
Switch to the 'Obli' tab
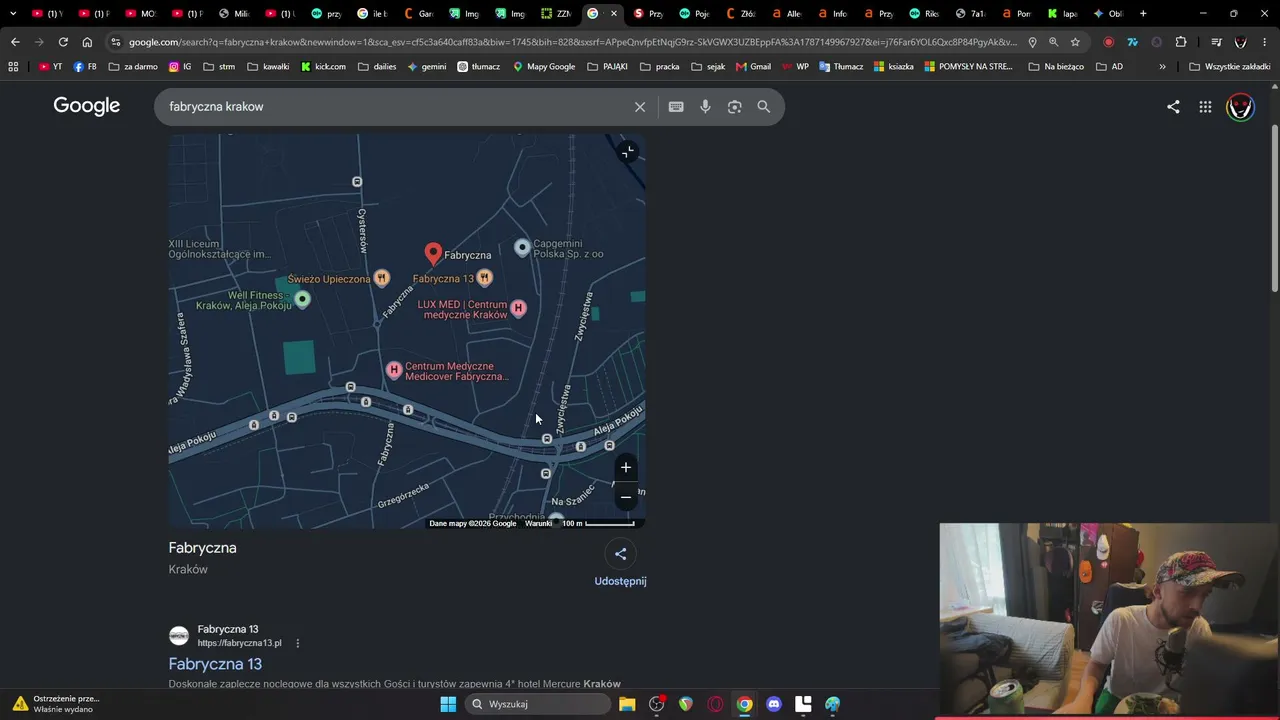click(1108, 14)
